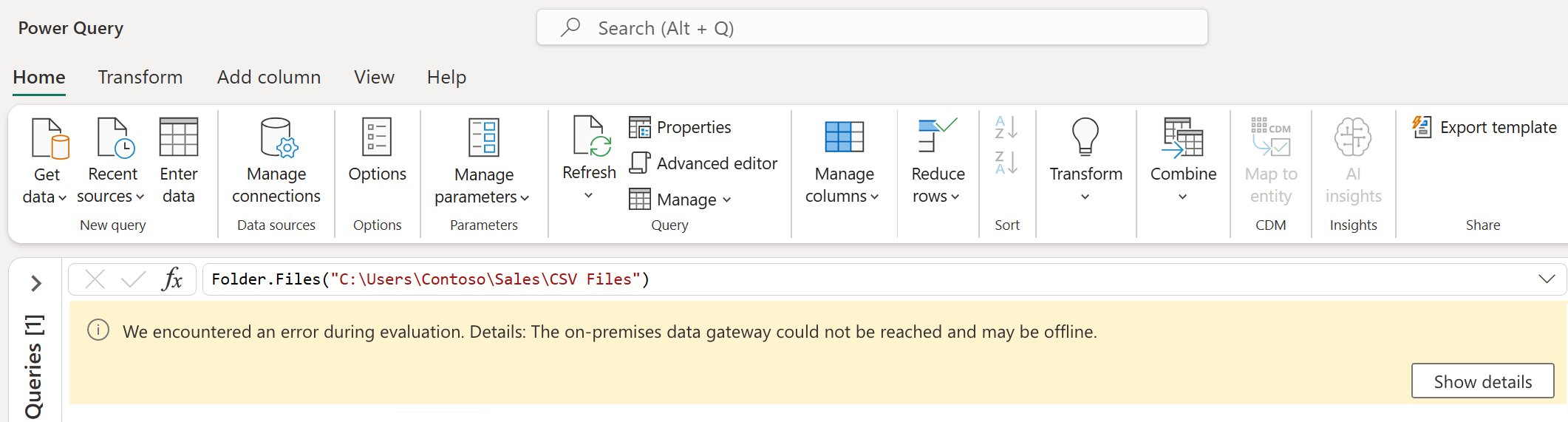
Task: Click the Options checklist icon
Action: [377, 138]
